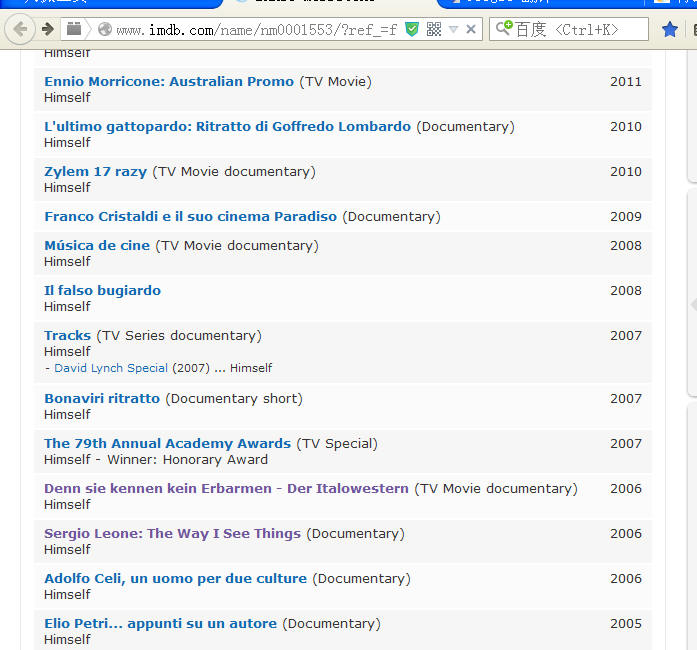Open Ennio Morricone: Australian Promo link
This screenshot has height=650, width=697.
coord(169,82)
